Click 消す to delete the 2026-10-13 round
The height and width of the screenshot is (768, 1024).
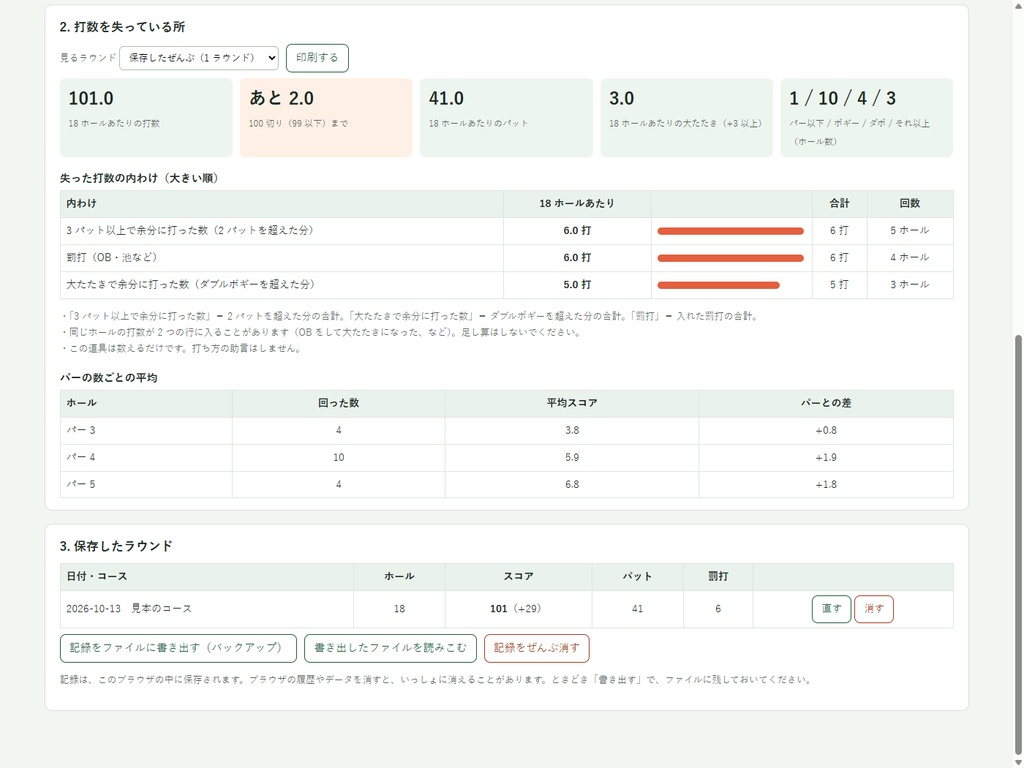(874, 609)
